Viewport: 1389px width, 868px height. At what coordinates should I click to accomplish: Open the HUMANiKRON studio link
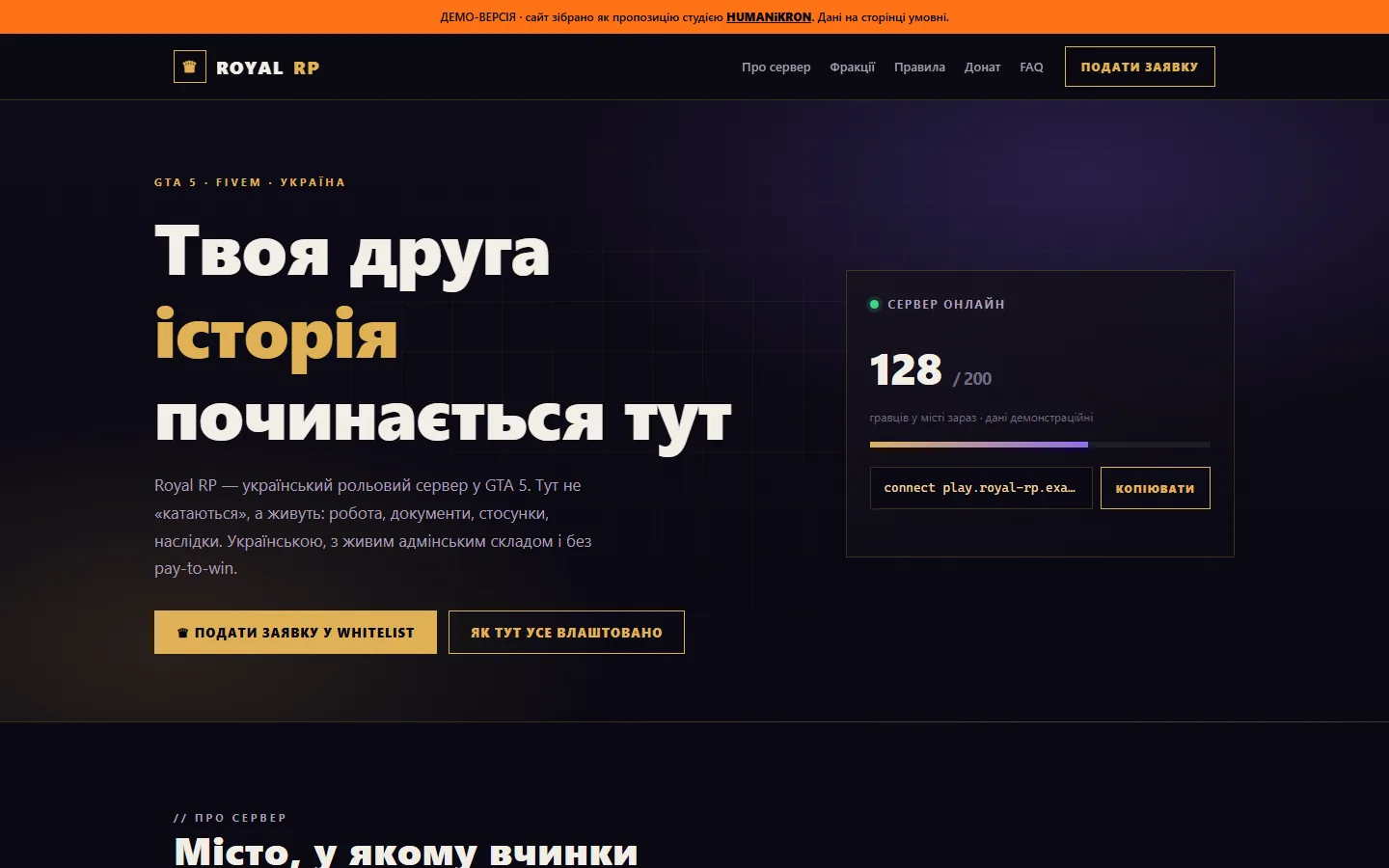point(769,17)
